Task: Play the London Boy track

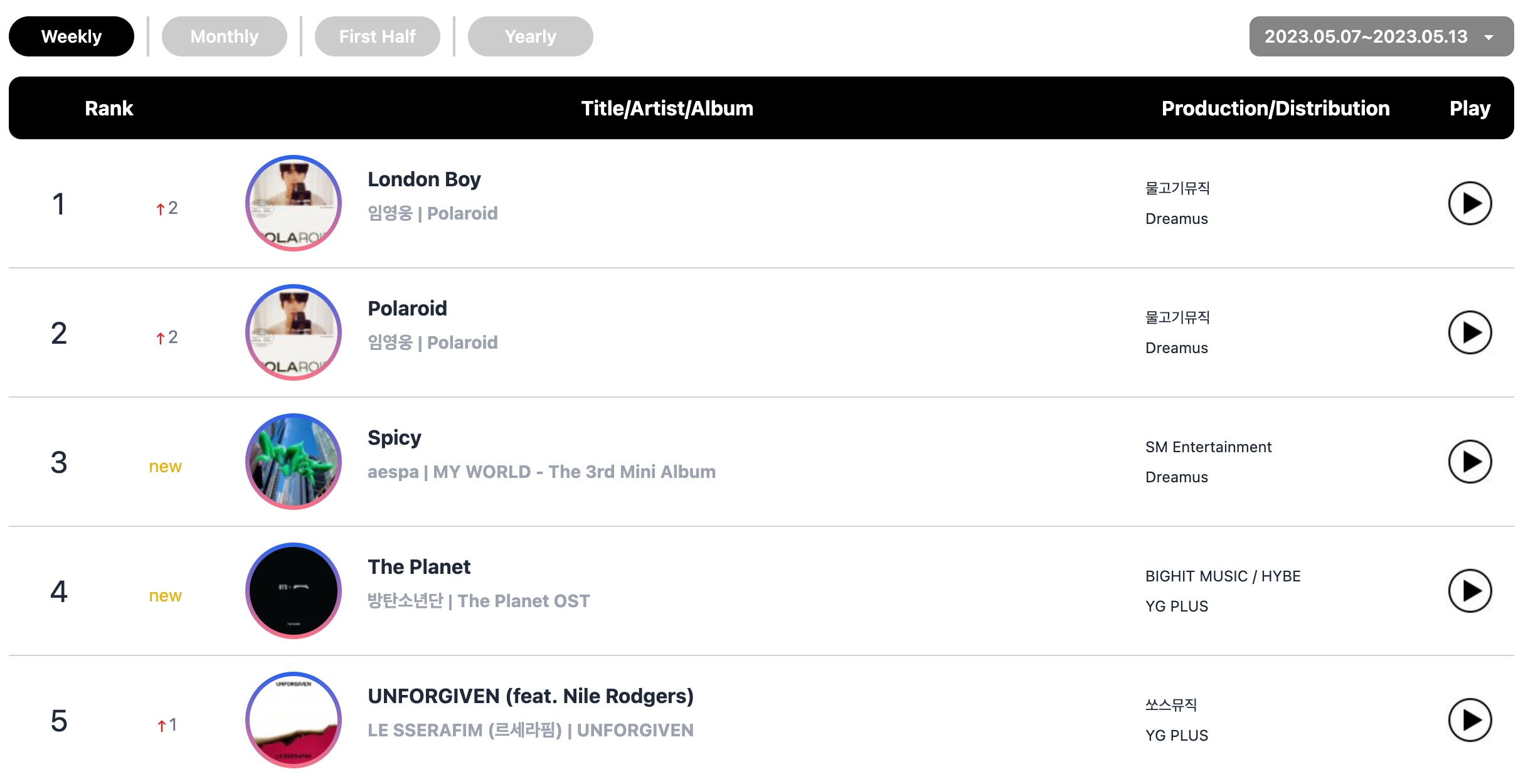Action: pos(1470,203)
